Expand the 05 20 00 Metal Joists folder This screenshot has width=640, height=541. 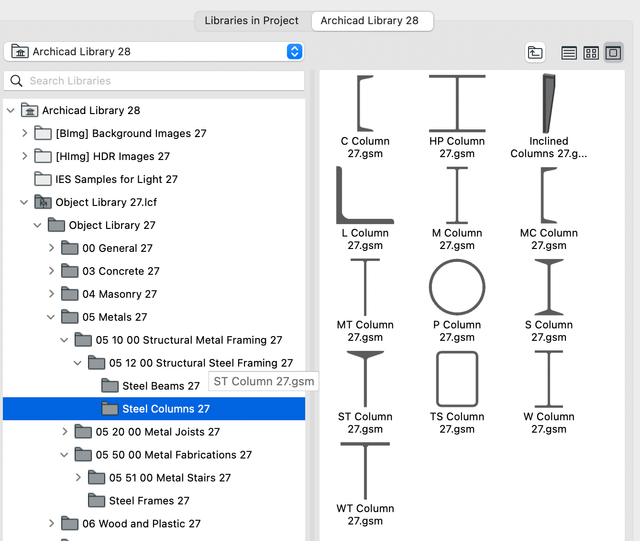(x=65, y=432)
